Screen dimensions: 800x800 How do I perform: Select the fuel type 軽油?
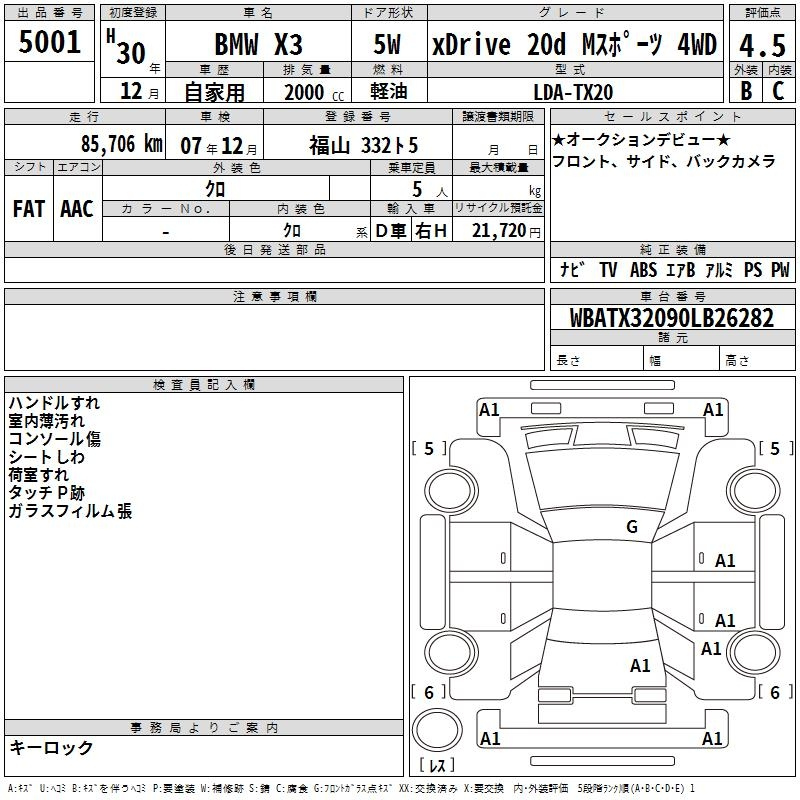[389, 91]
